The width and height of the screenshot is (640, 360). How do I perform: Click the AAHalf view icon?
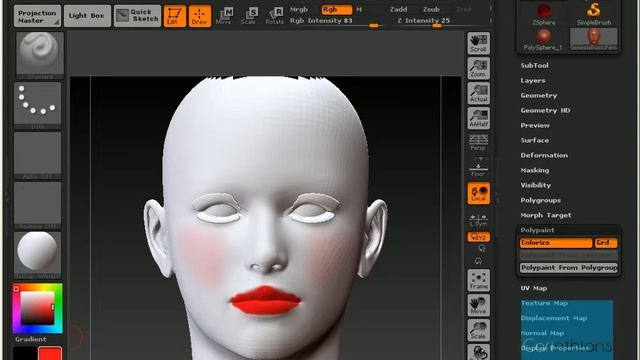[478, 118]
